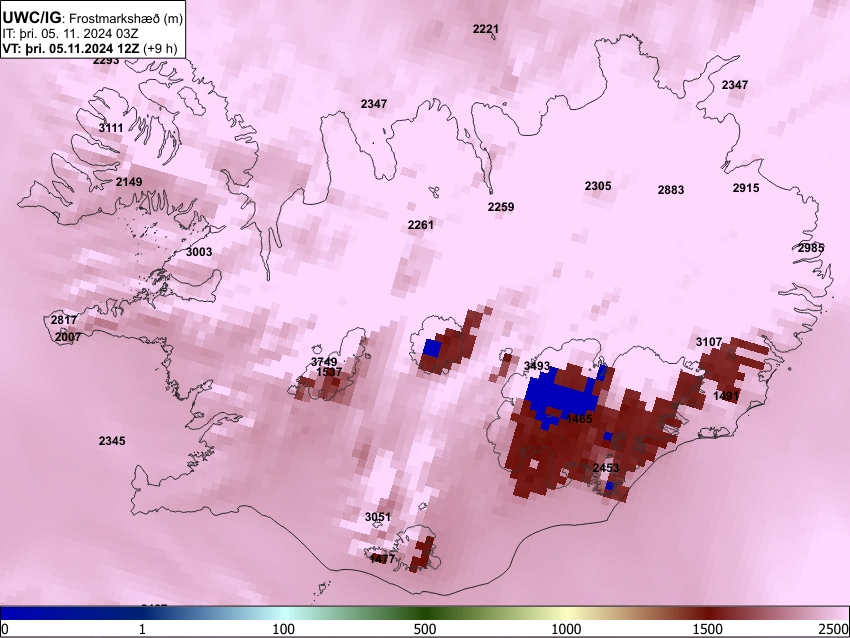
Task: Click the dark green section of the color bar
Action: pos(425,614)
